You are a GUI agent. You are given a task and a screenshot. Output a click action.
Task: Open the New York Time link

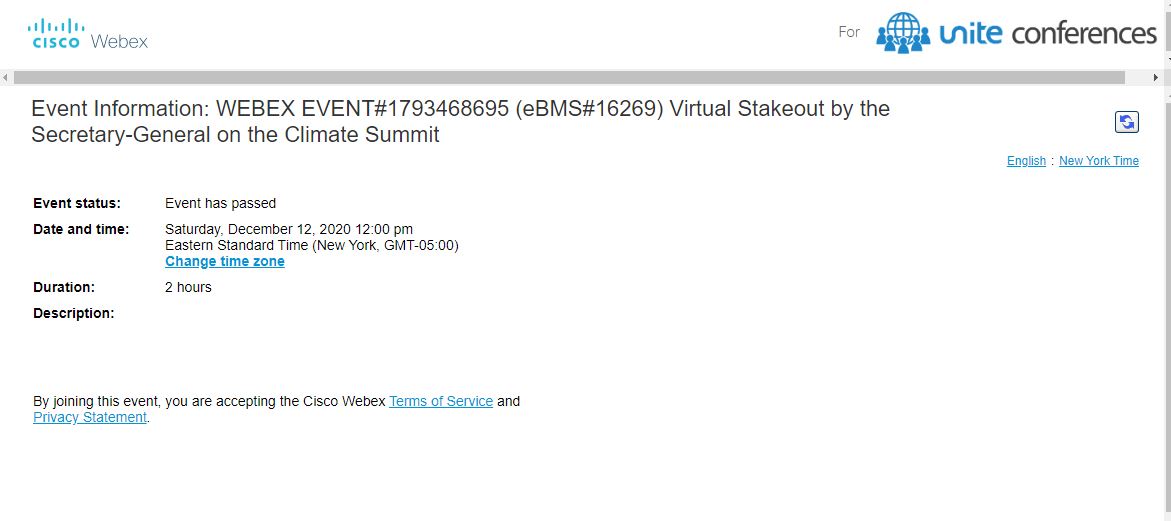pos(1099,160)
